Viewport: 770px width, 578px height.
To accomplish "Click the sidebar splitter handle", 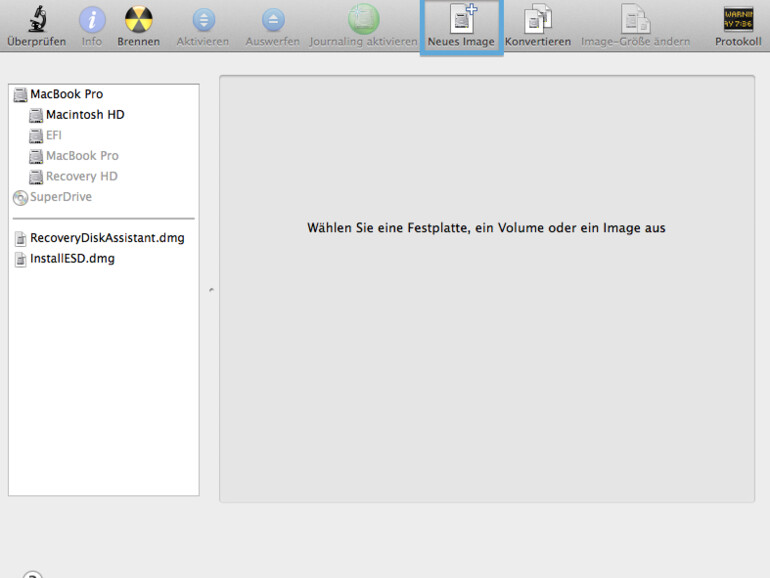I will (211, 290).
